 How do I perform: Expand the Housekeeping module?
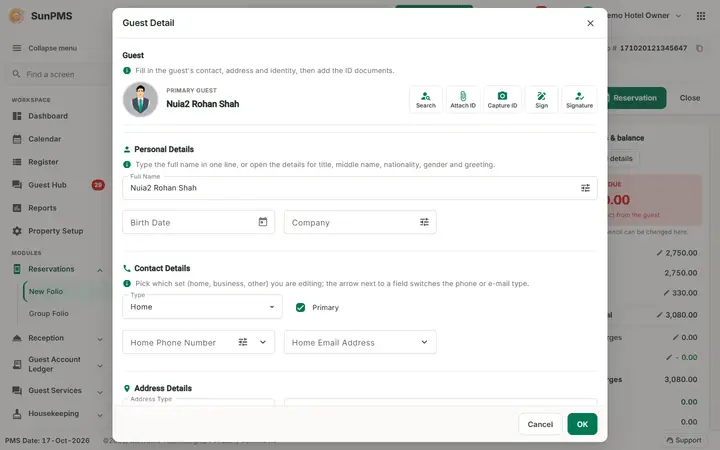pos(100,414)
